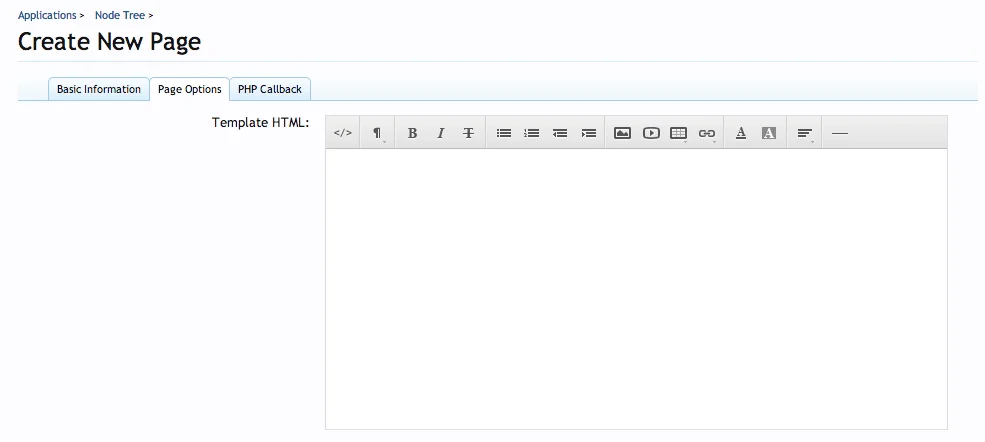Outdent the selected text
985x442 pixels.
[x=560, y=133]
